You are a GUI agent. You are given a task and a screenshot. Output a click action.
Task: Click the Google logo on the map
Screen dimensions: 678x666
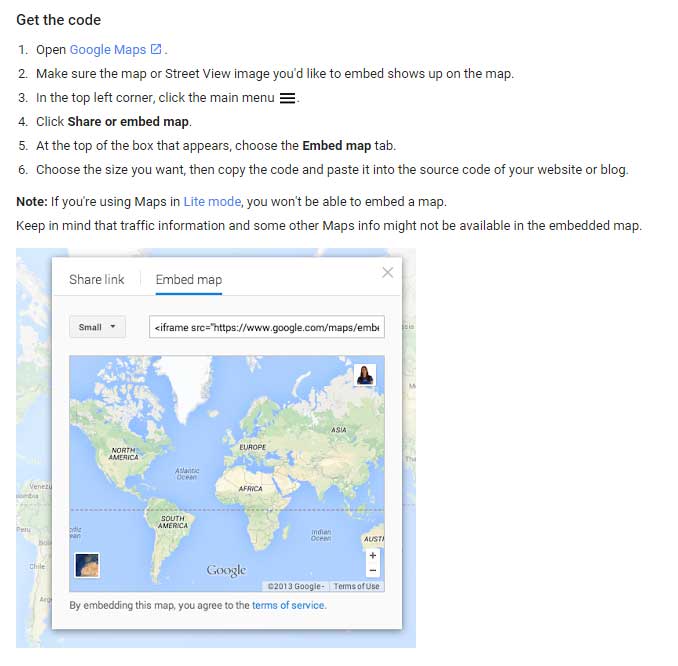226,570
